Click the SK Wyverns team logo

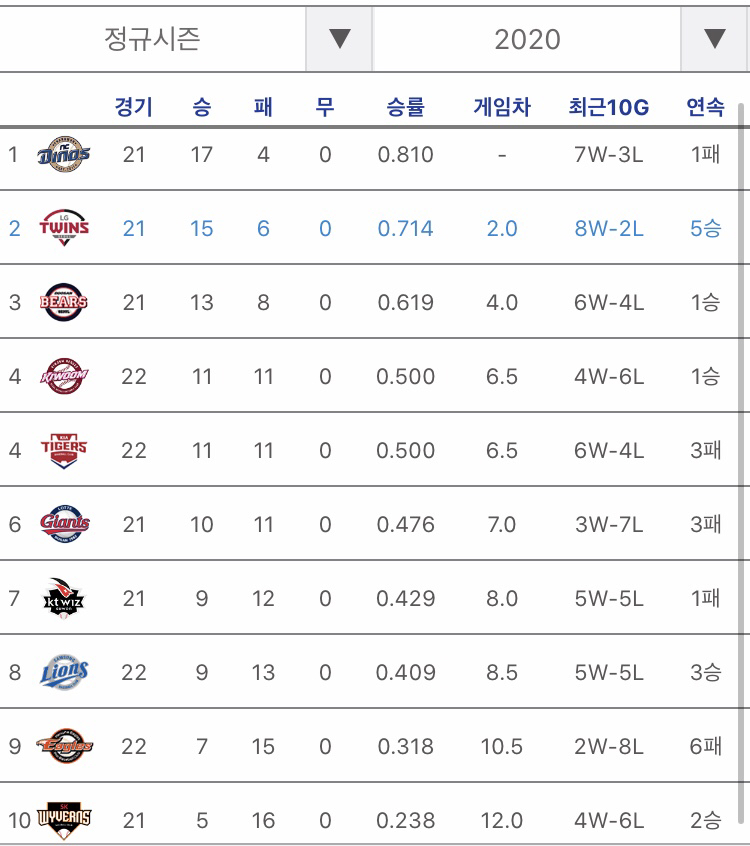click(x=64, y=820)
